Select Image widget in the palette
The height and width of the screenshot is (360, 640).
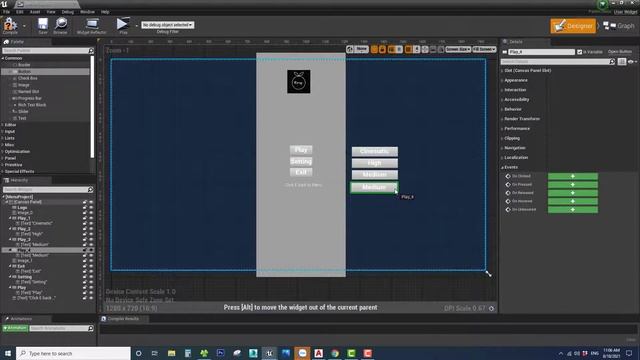(23, 85)
